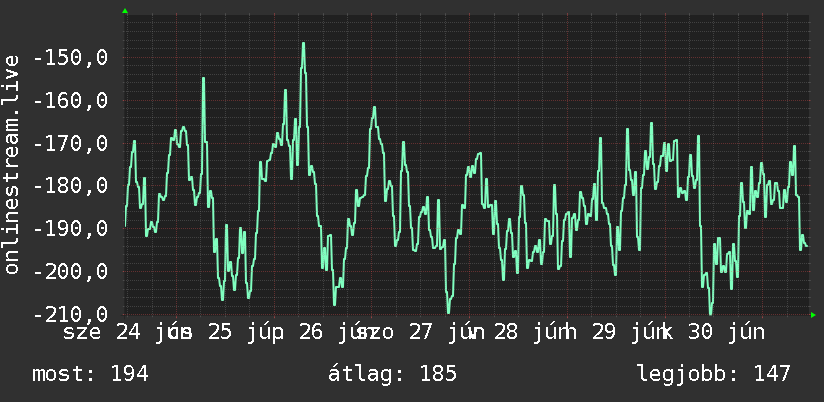Click the '26' date label on X-axis
The width and height of the screenshot is (824, 402).
pyautogui.click(x=311, y=332)
